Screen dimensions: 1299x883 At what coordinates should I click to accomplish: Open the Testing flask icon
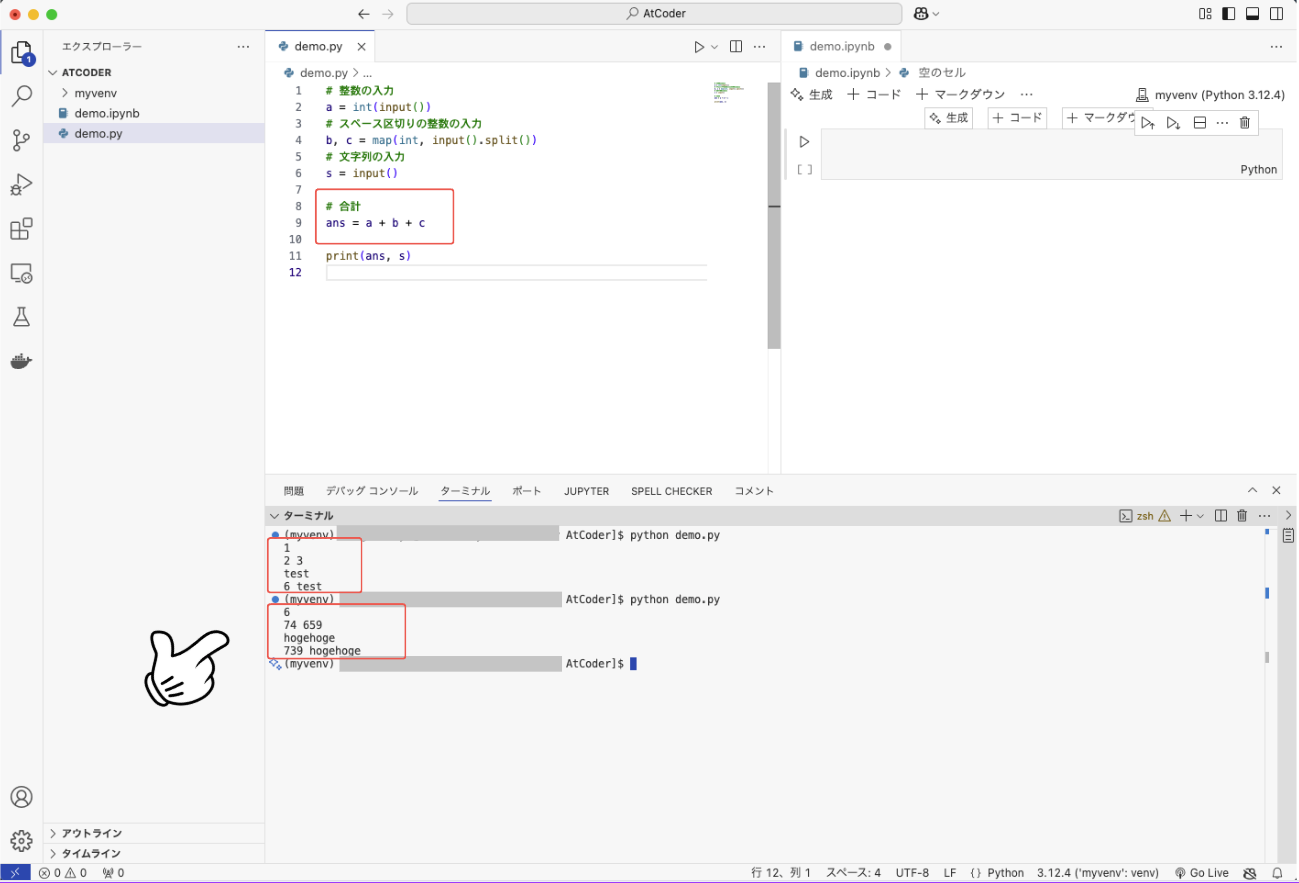[x=21, y=317]
